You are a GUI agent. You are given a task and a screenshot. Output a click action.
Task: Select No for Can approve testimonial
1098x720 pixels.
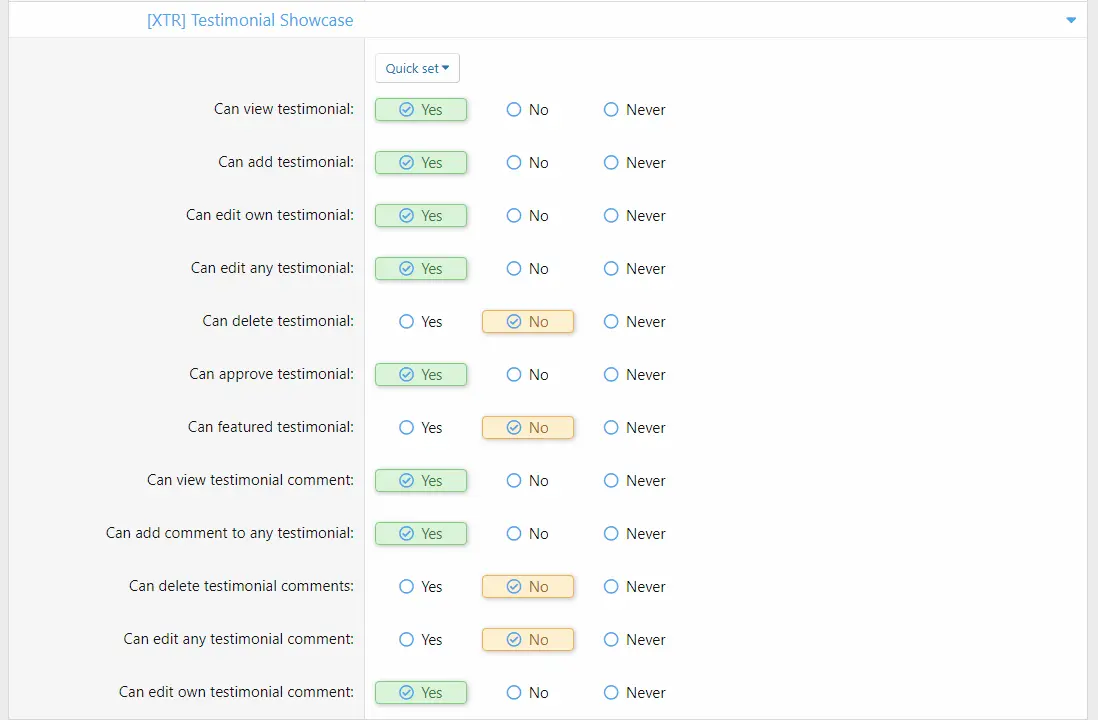(x=527, y=375)
